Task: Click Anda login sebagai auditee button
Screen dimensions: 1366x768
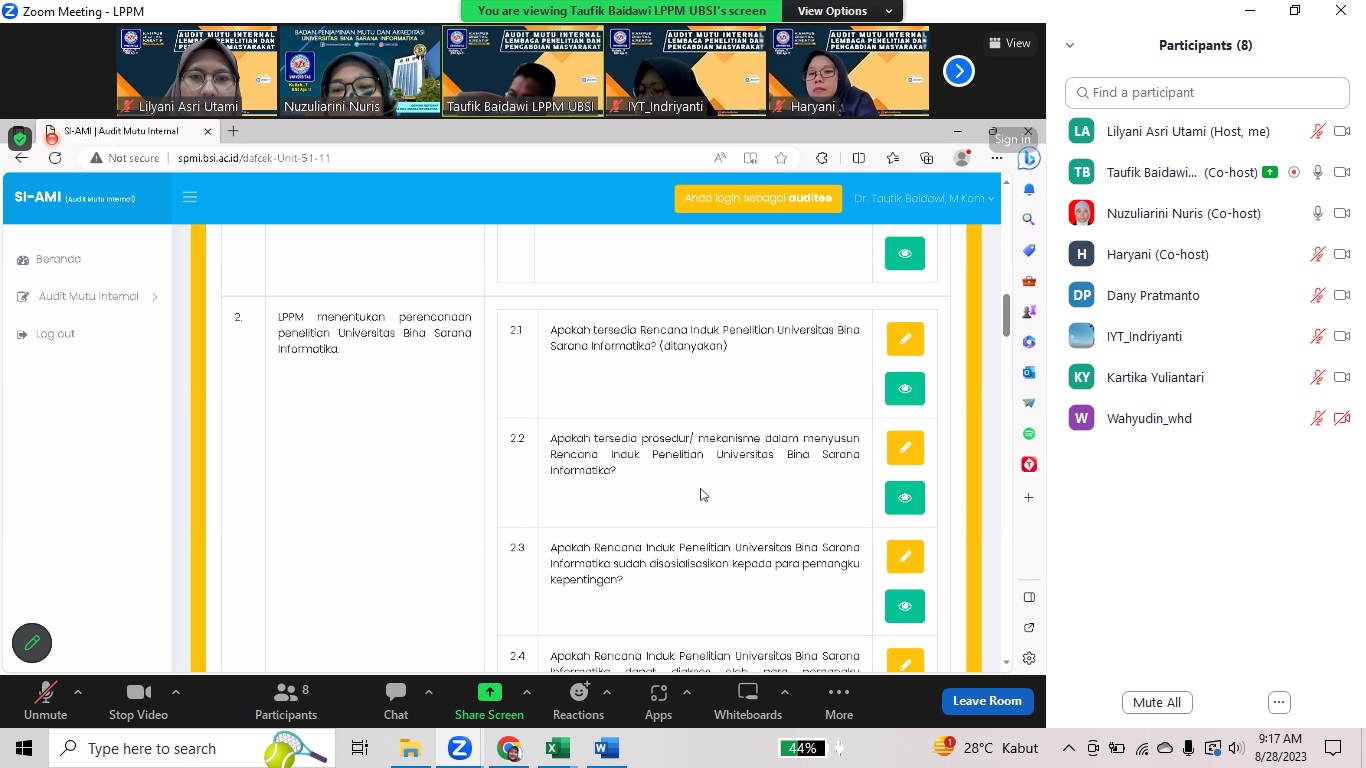Action: (758, 198)
